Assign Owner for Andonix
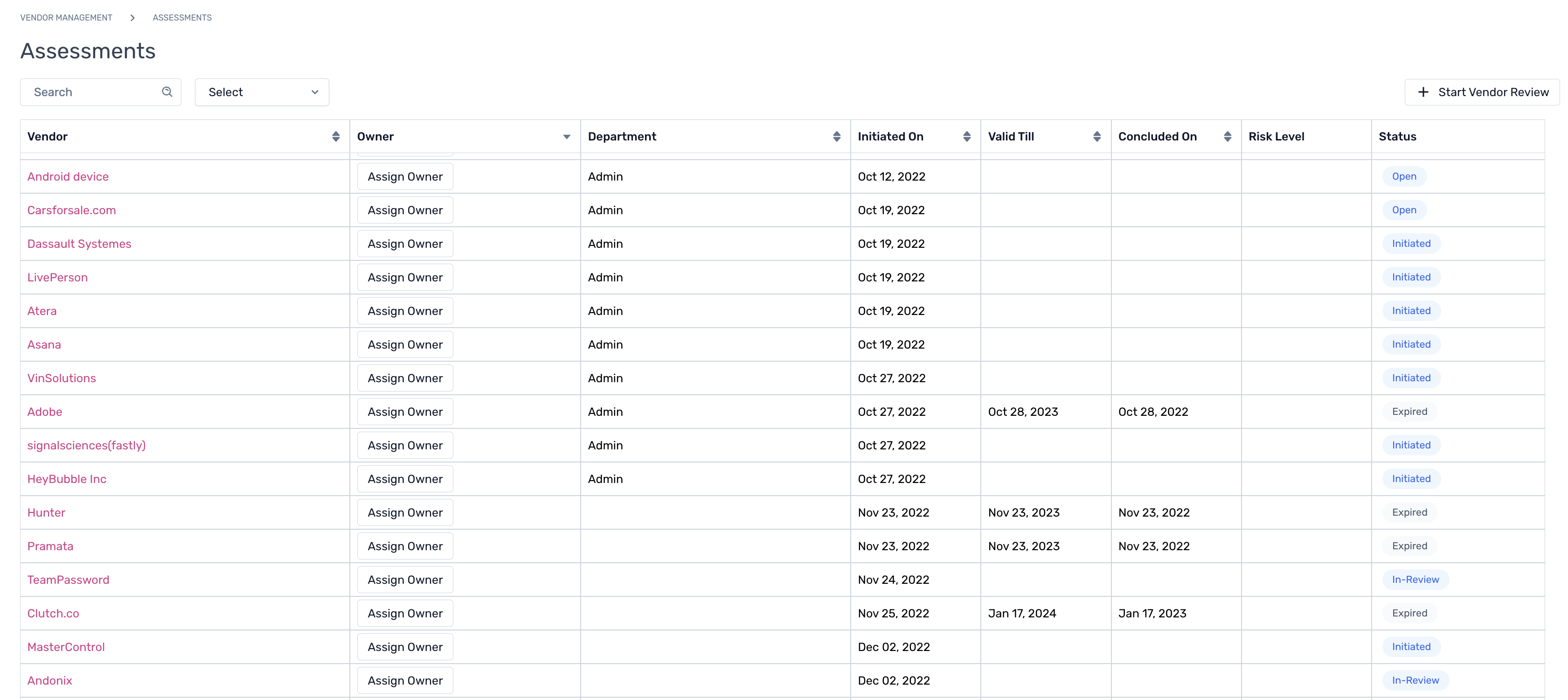This screenshot has height=700, width=1568. (x=405, y=680)
